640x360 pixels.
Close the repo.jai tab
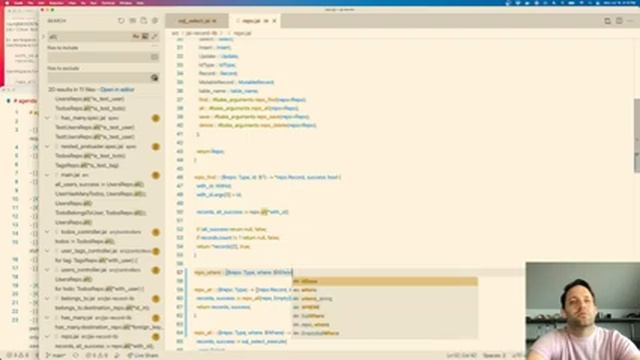pos(274,21)
